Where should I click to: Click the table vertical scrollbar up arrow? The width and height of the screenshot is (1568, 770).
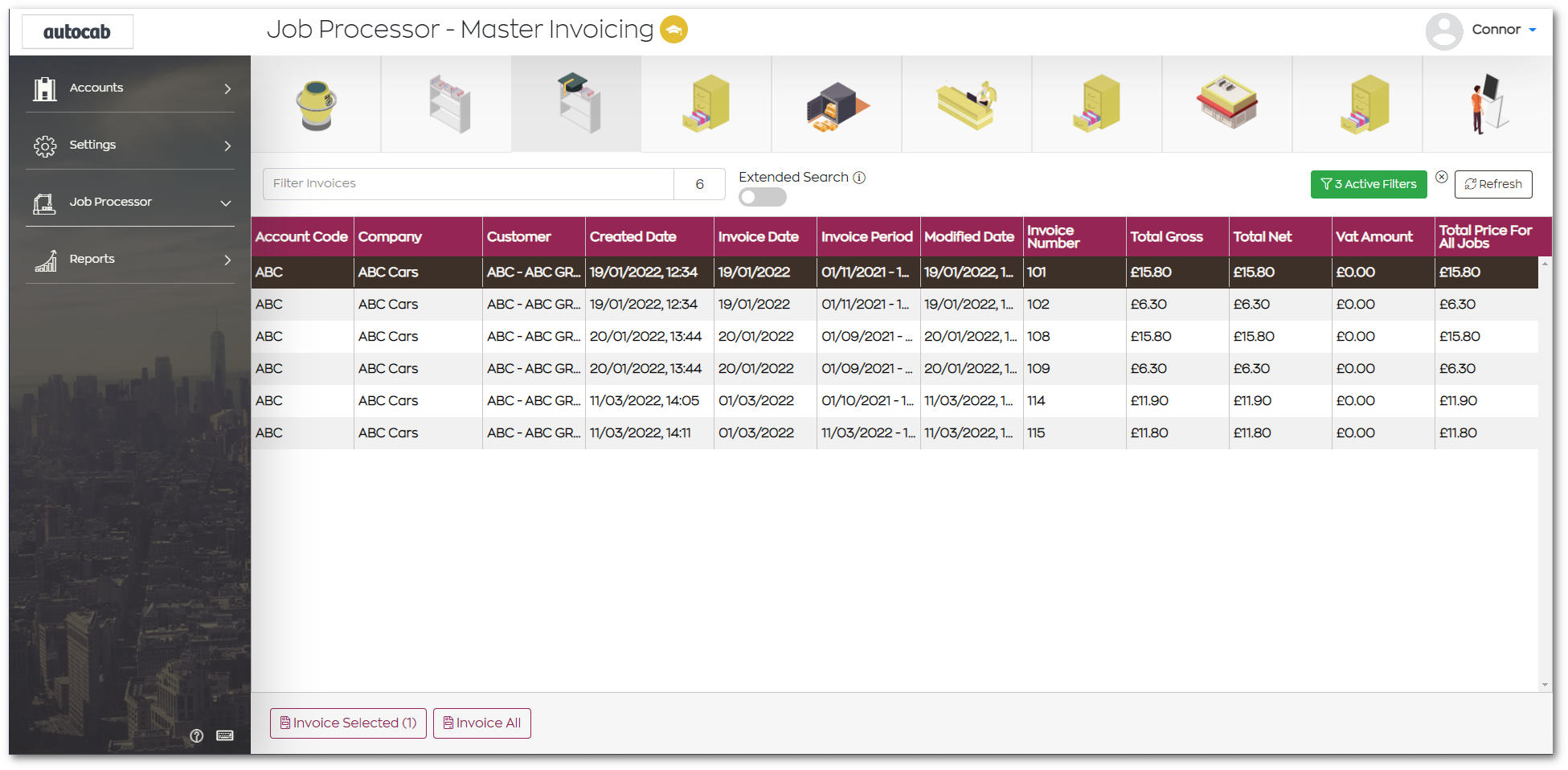pyautogui.click(x=1545, y=263)
